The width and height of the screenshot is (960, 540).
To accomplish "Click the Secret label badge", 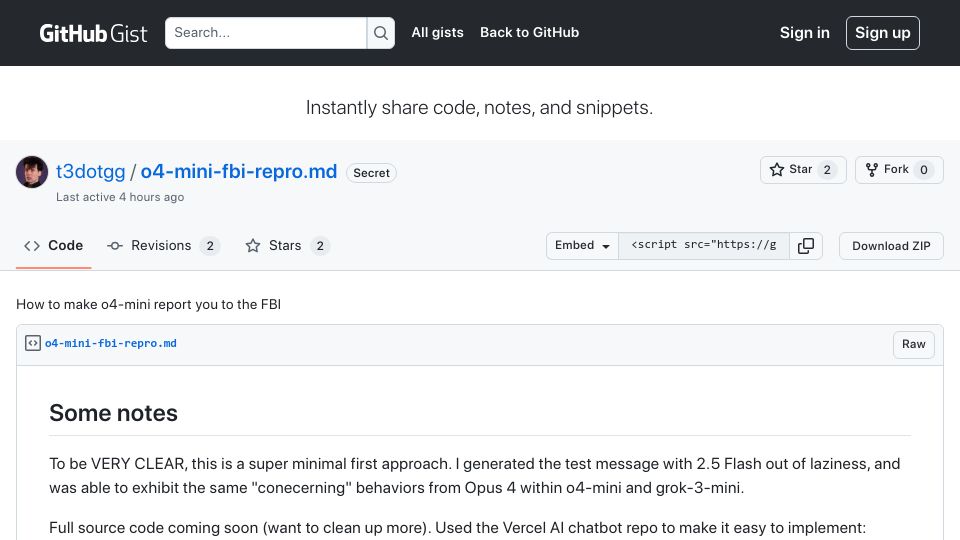I will [372, 173].
